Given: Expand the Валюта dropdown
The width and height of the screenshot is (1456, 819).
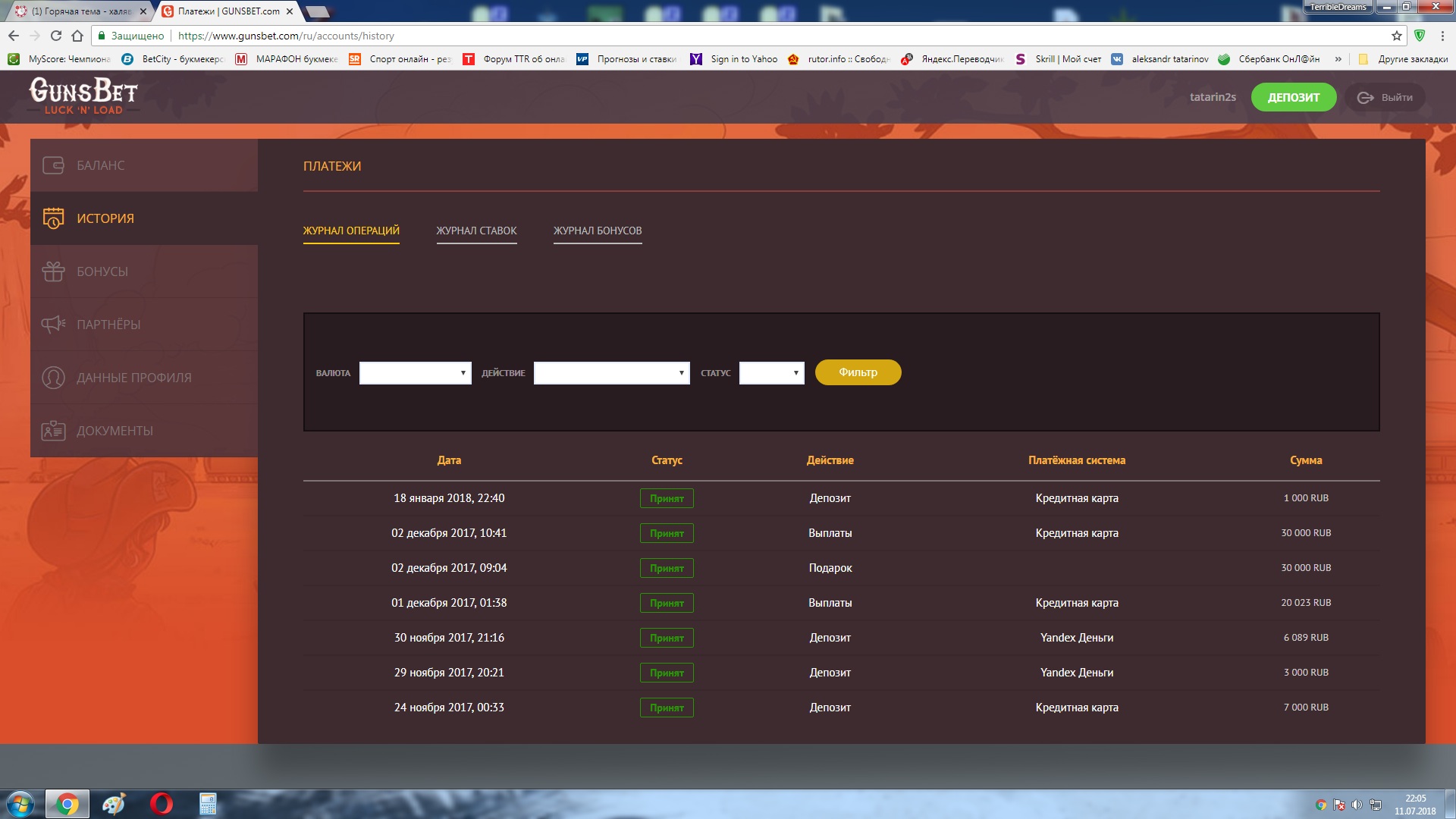Looking at the screenshot, I should click(x=415, y=373).
